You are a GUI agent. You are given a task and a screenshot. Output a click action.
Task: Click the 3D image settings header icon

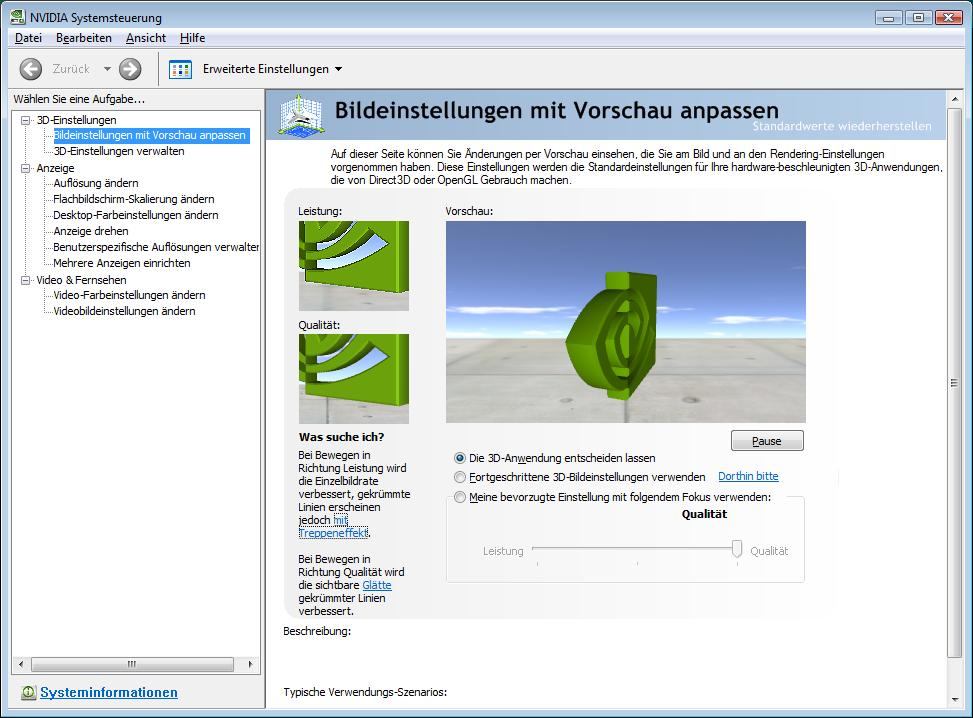(302, 115)
